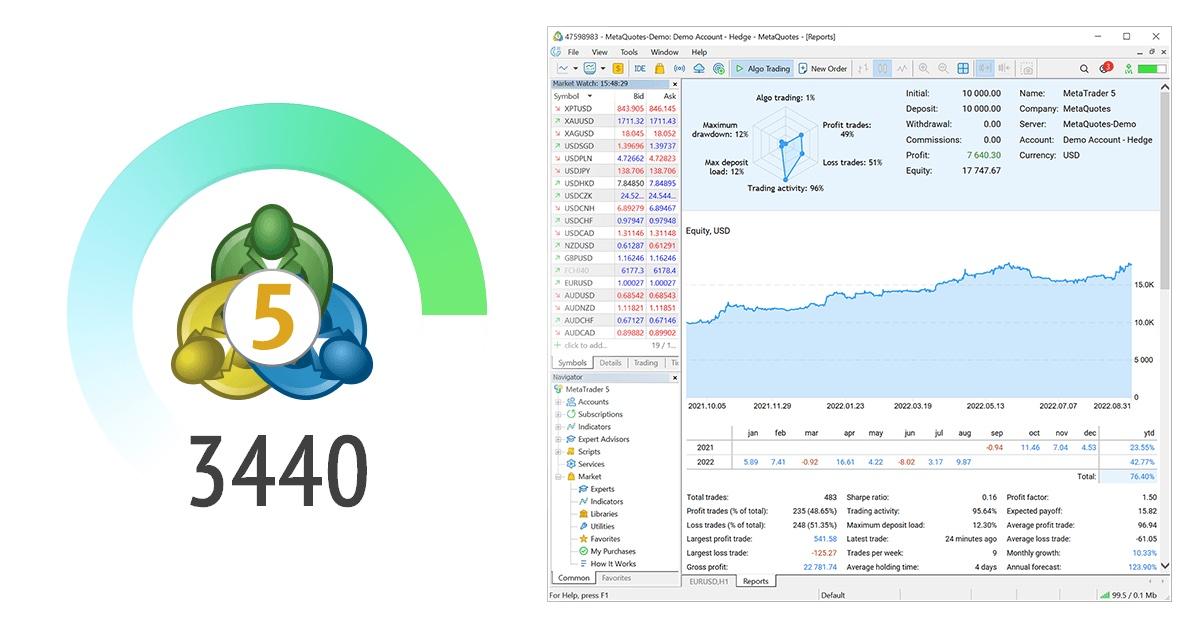
Task: Click the reports vertical scrollbar down arrow
Action: [x=1165, y=567]
